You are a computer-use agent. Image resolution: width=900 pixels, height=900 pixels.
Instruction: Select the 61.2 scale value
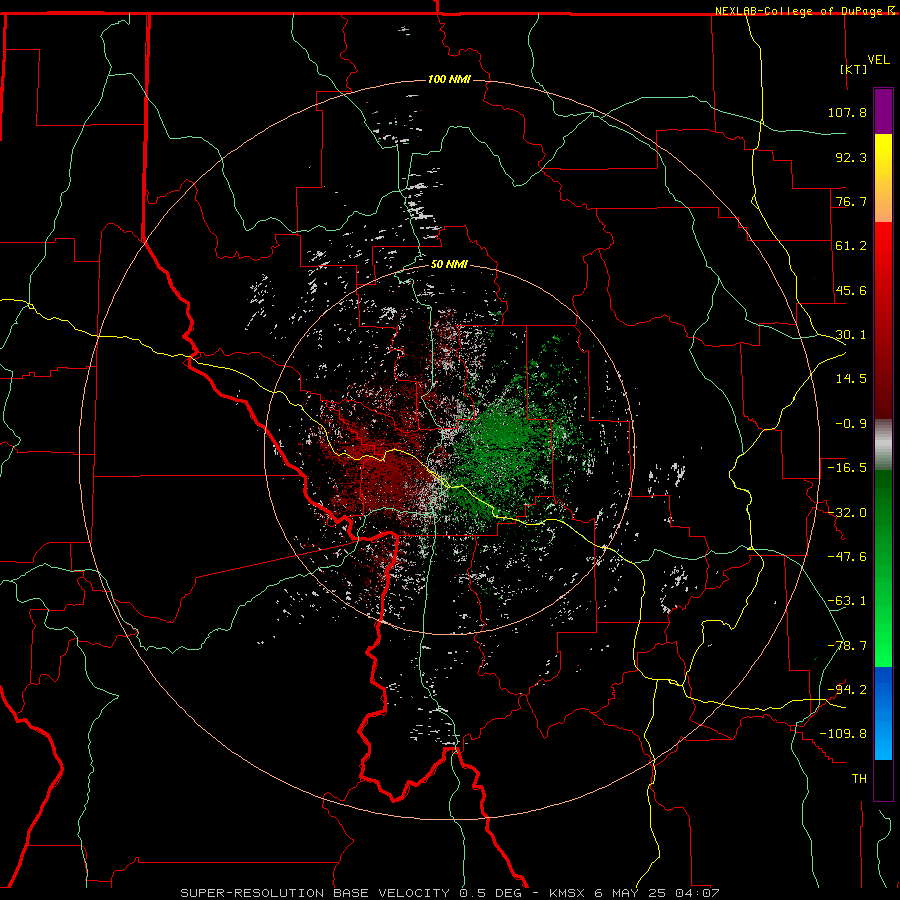pyautogui.click(x=851, y=246)
